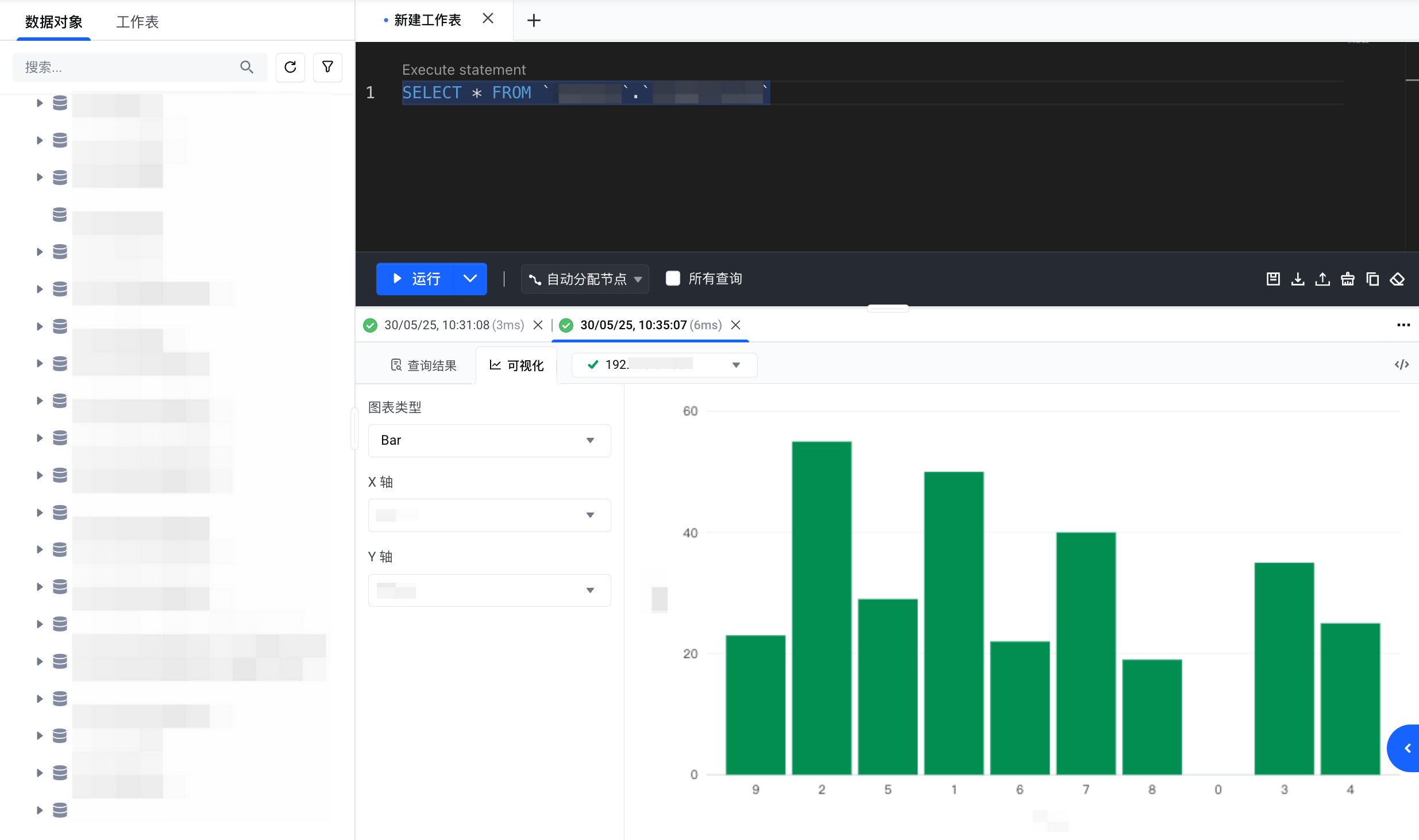Open the 可视化 tab
The height and width of the screenshot is (840, 1419).
pos(516,365)
